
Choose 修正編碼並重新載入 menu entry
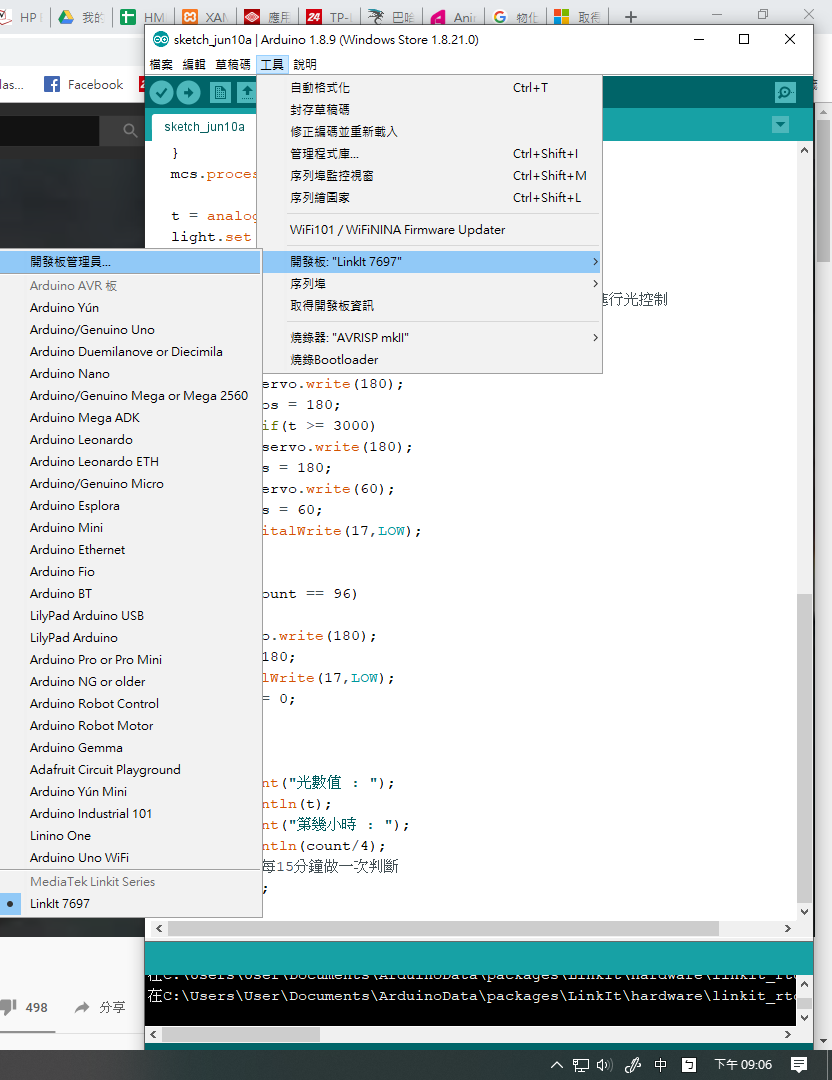tap(429, 132)
